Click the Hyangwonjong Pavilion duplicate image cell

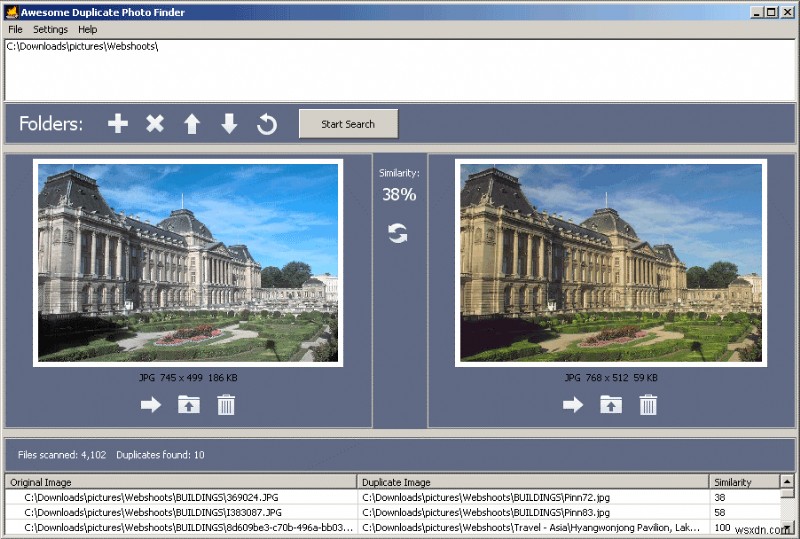[533, 527]
